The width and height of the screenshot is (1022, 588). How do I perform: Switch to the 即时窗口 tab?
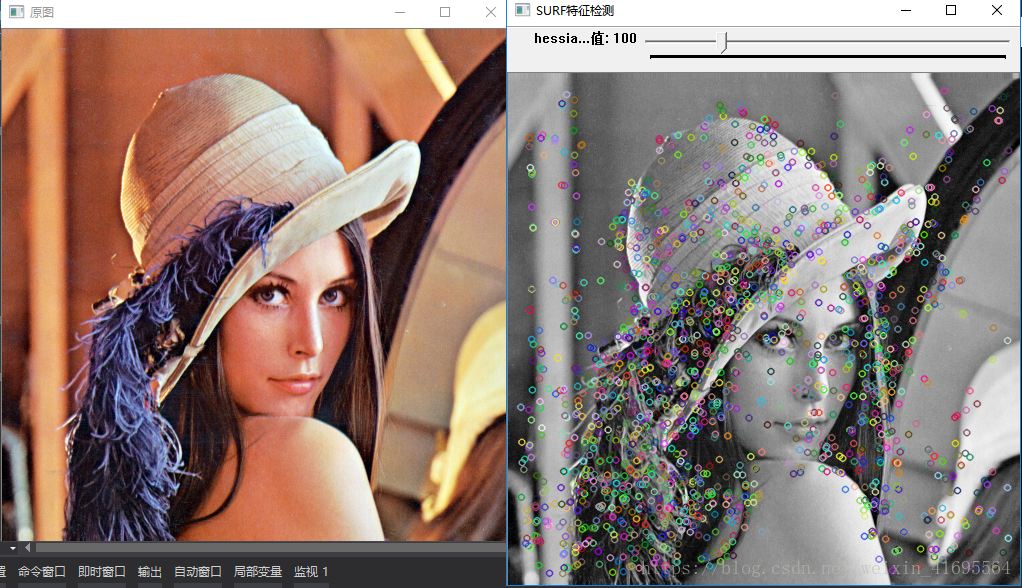(102, 572)
